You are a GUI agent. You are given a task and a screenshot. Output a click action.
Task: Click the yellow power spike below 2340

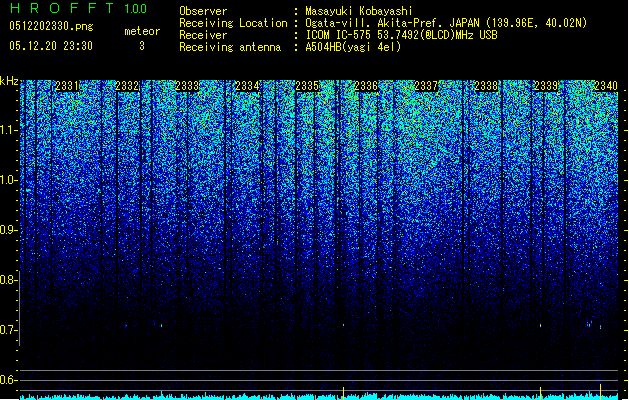pos(600,392)
